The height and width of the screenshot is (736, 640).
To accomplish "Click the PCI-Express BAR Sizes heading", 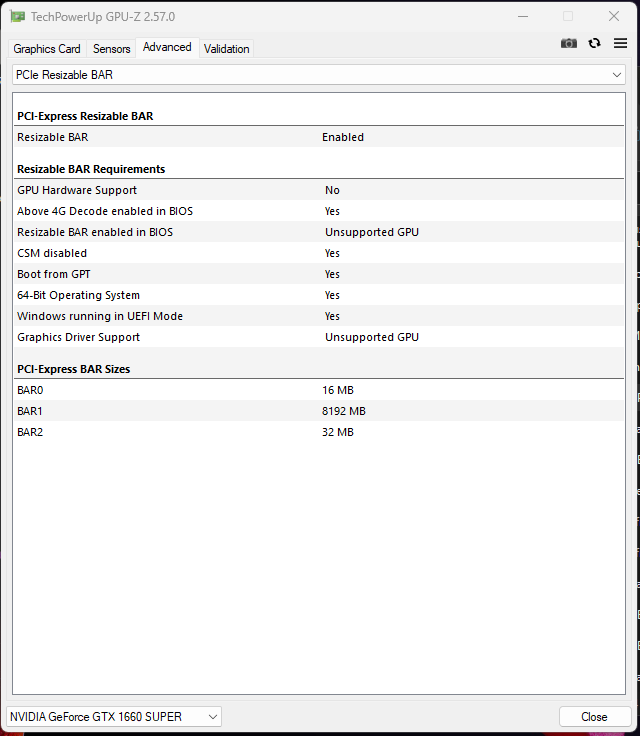I will tap(74, 369).
